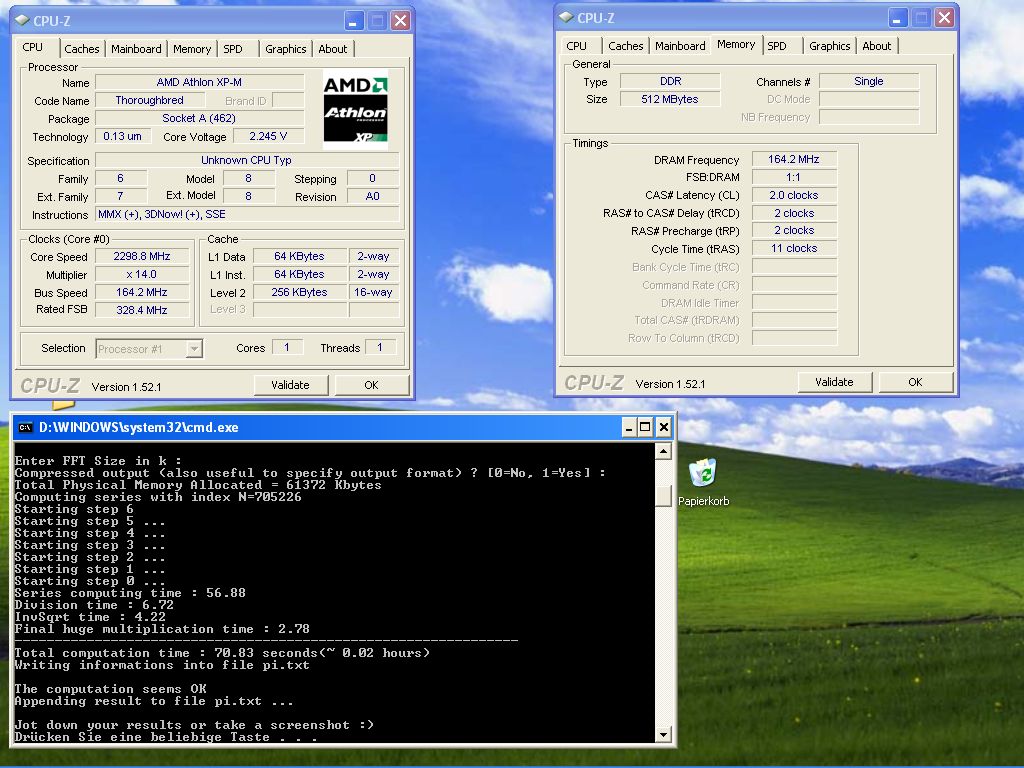Select the Memory tab in right CPU-Z window

coord(736,44)
